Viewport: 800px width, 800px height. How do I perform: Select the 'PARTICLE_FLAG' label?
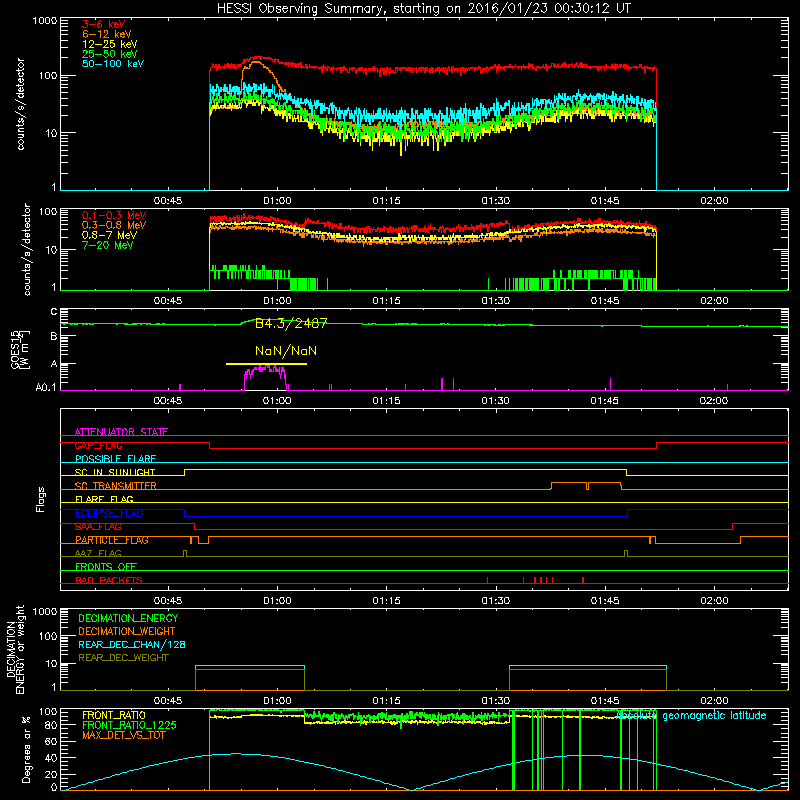112,540
